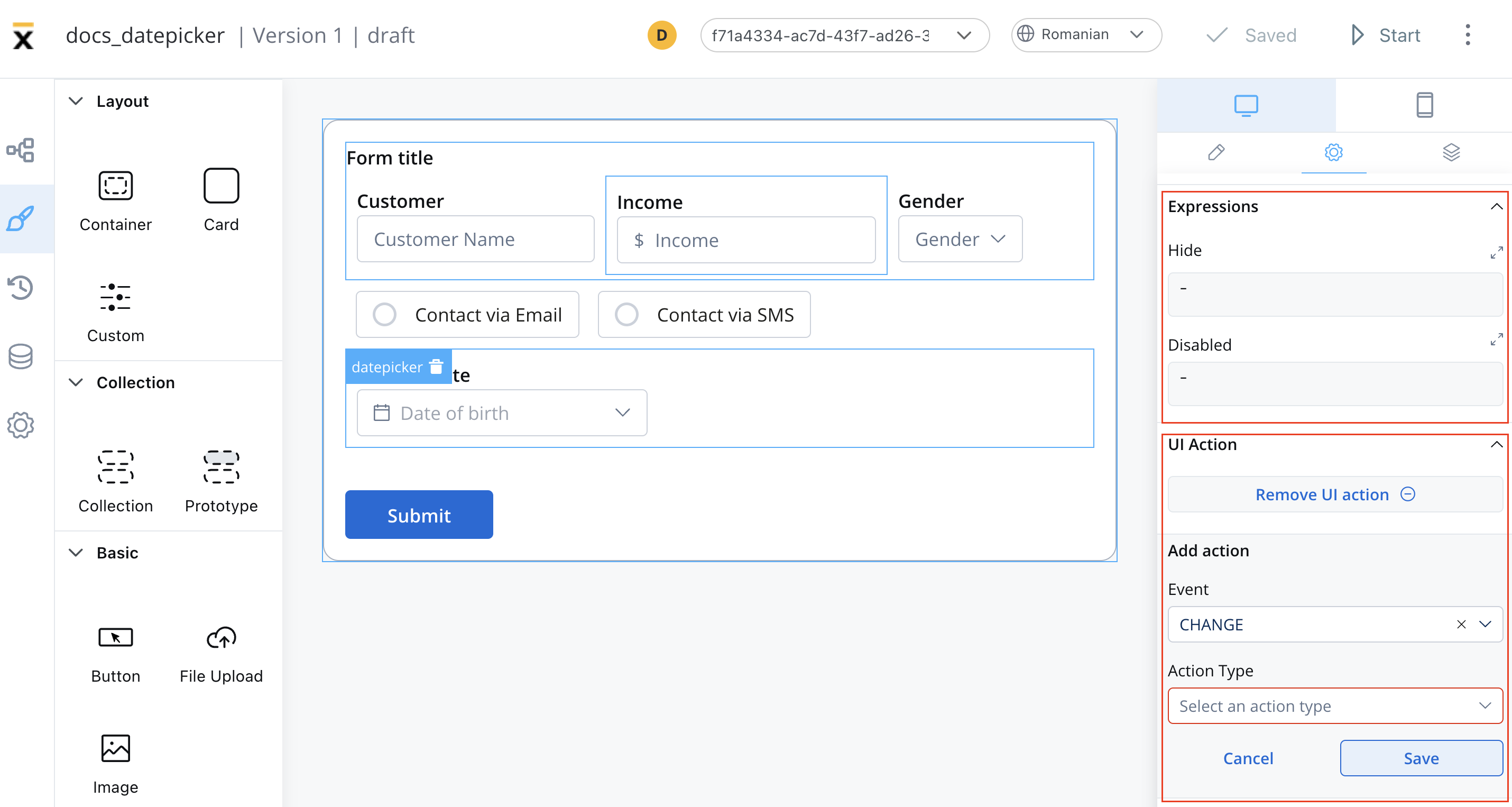Expand the Disabled expression editor
The height and width of the screenshot is (807, 1512).
pyautogui.click(x=1496, y=340)
